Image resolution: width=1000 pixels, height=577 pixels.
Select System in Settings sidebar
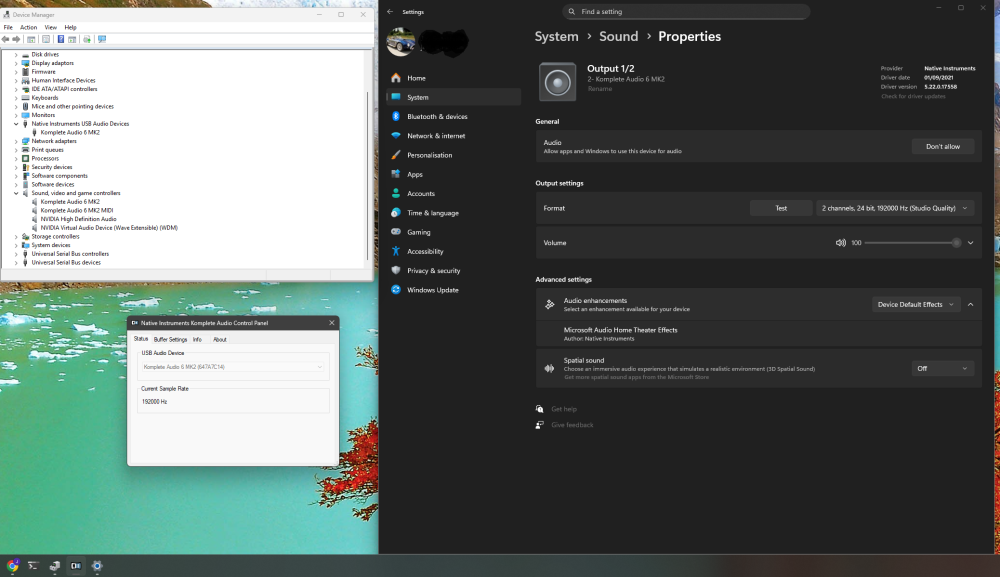pyautogui.click(x=453, y=97)
